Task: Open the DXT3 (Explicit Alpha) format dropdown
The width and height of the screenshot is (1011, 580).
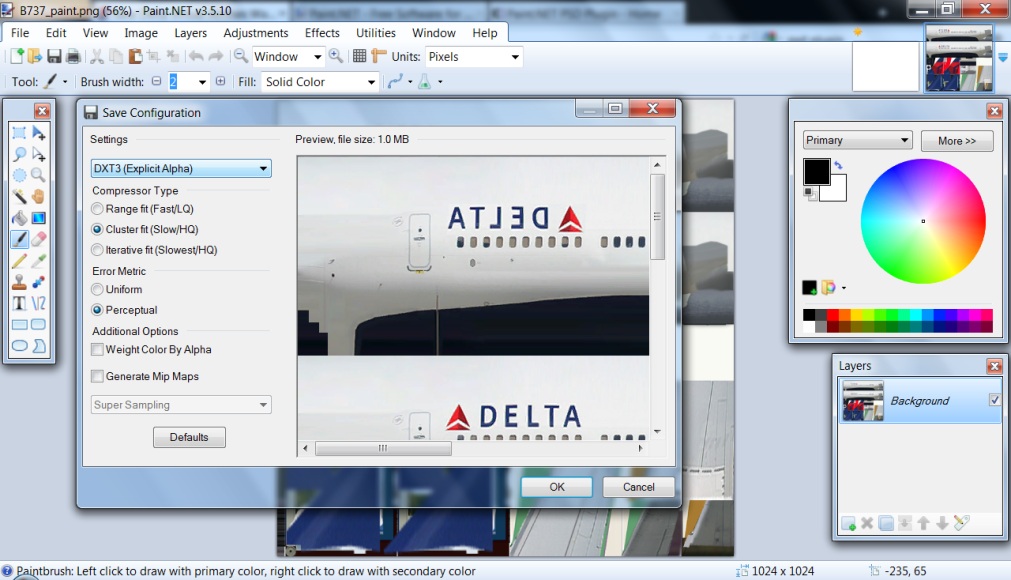Action: pos(181,168)
